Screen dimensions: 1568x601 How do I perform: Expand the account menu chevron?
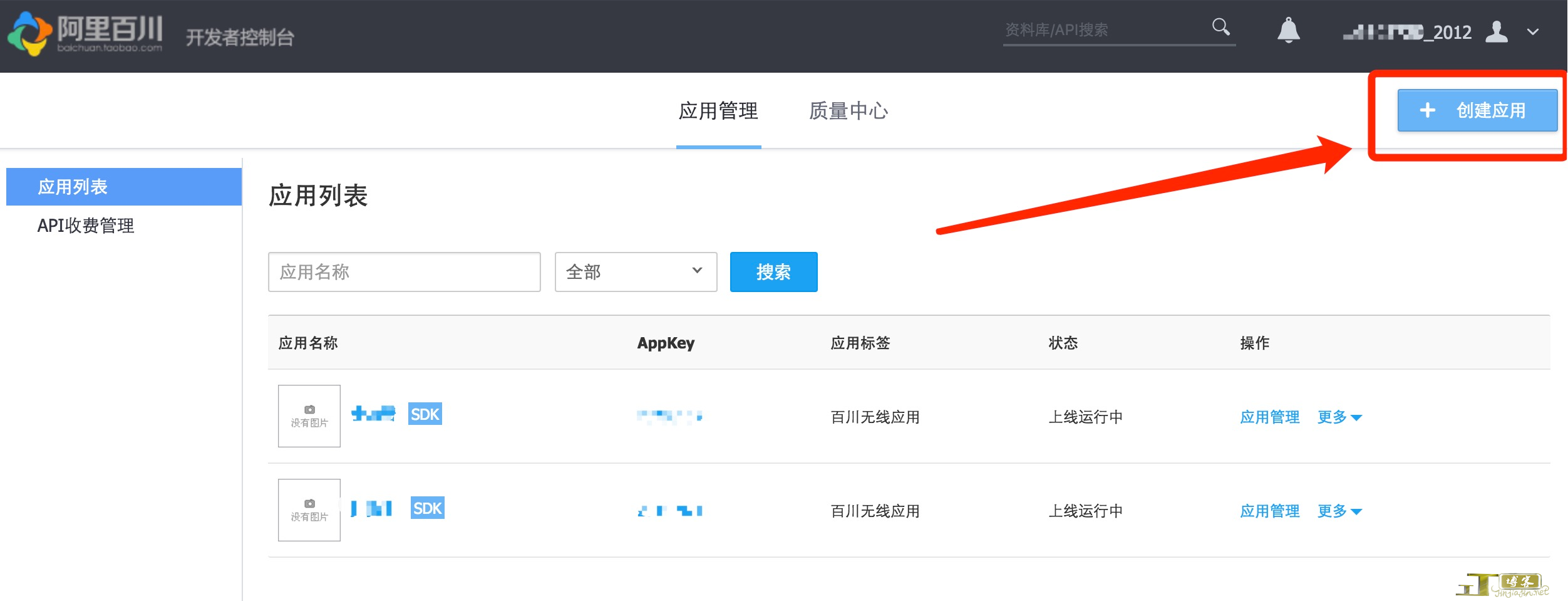1532,32
